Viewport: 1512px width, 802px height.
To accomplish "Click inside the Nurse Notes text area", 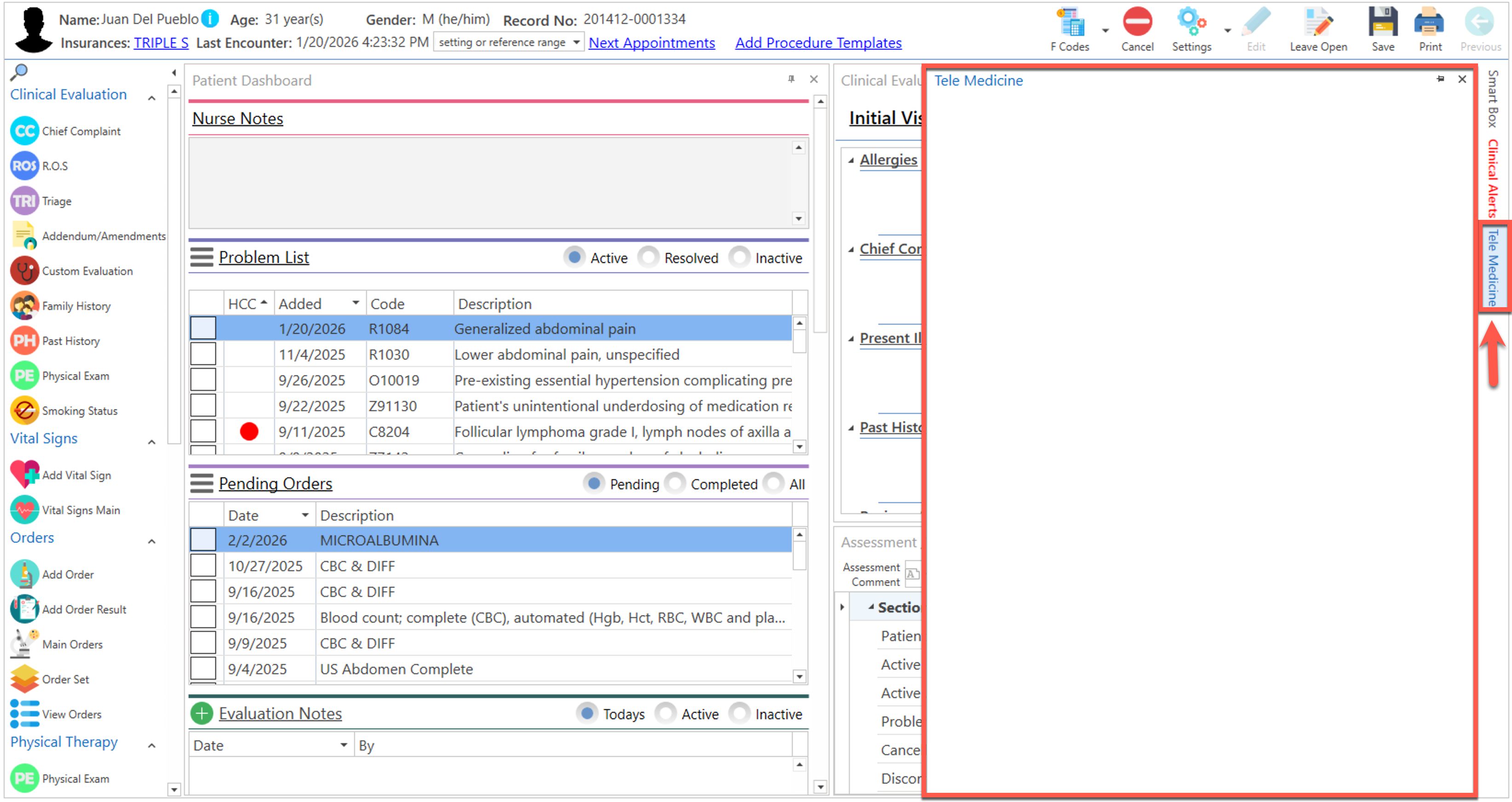I will [x=490, y=183].
